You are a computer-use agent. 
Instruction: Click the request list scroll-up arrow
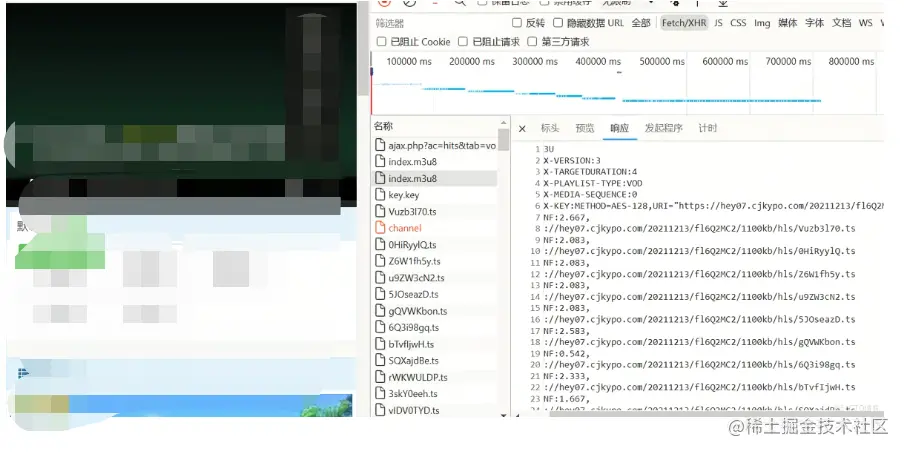503,123
